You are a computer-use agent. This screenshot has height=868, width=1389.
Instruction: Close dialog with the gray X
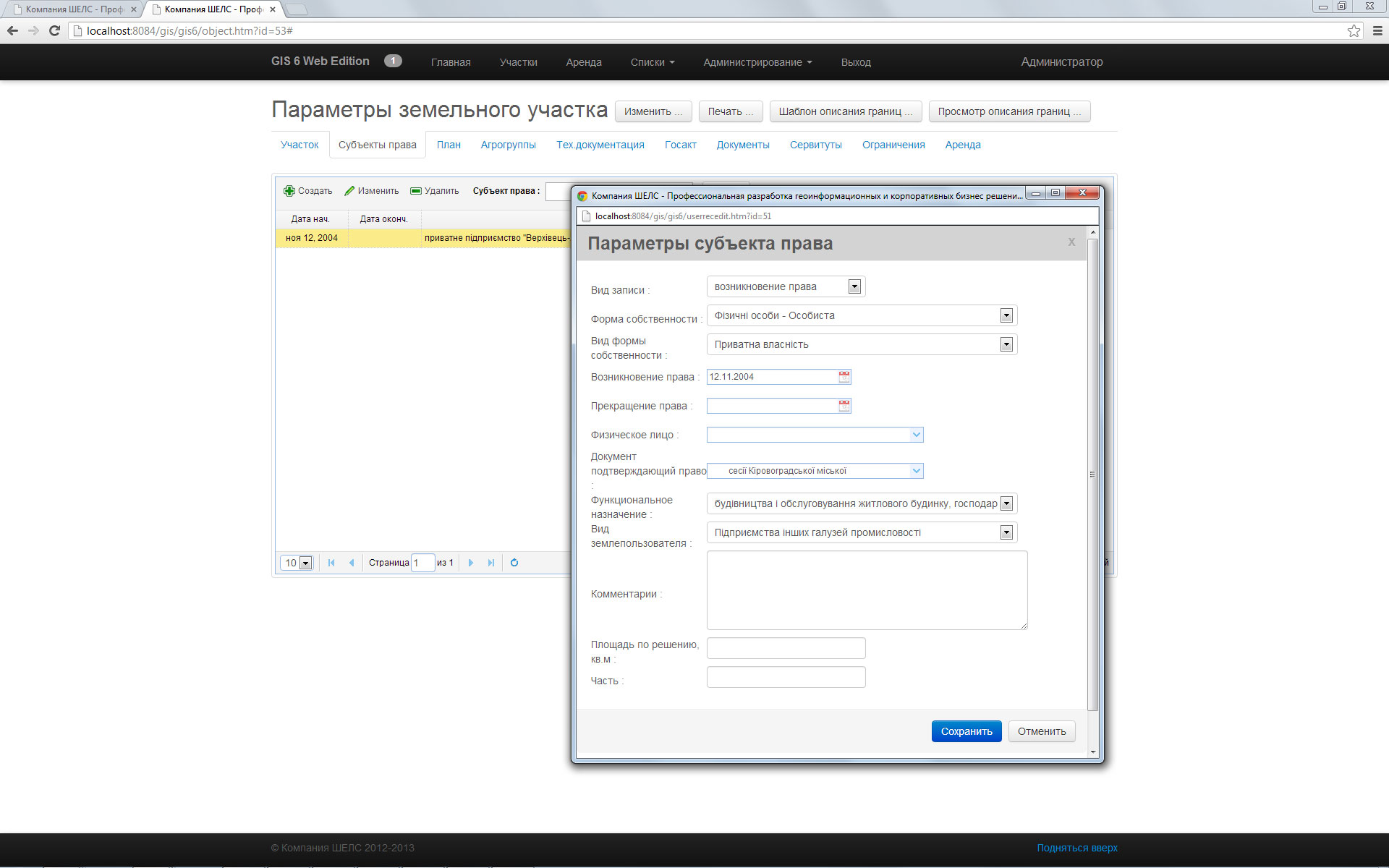click(x=1071, y=242)
